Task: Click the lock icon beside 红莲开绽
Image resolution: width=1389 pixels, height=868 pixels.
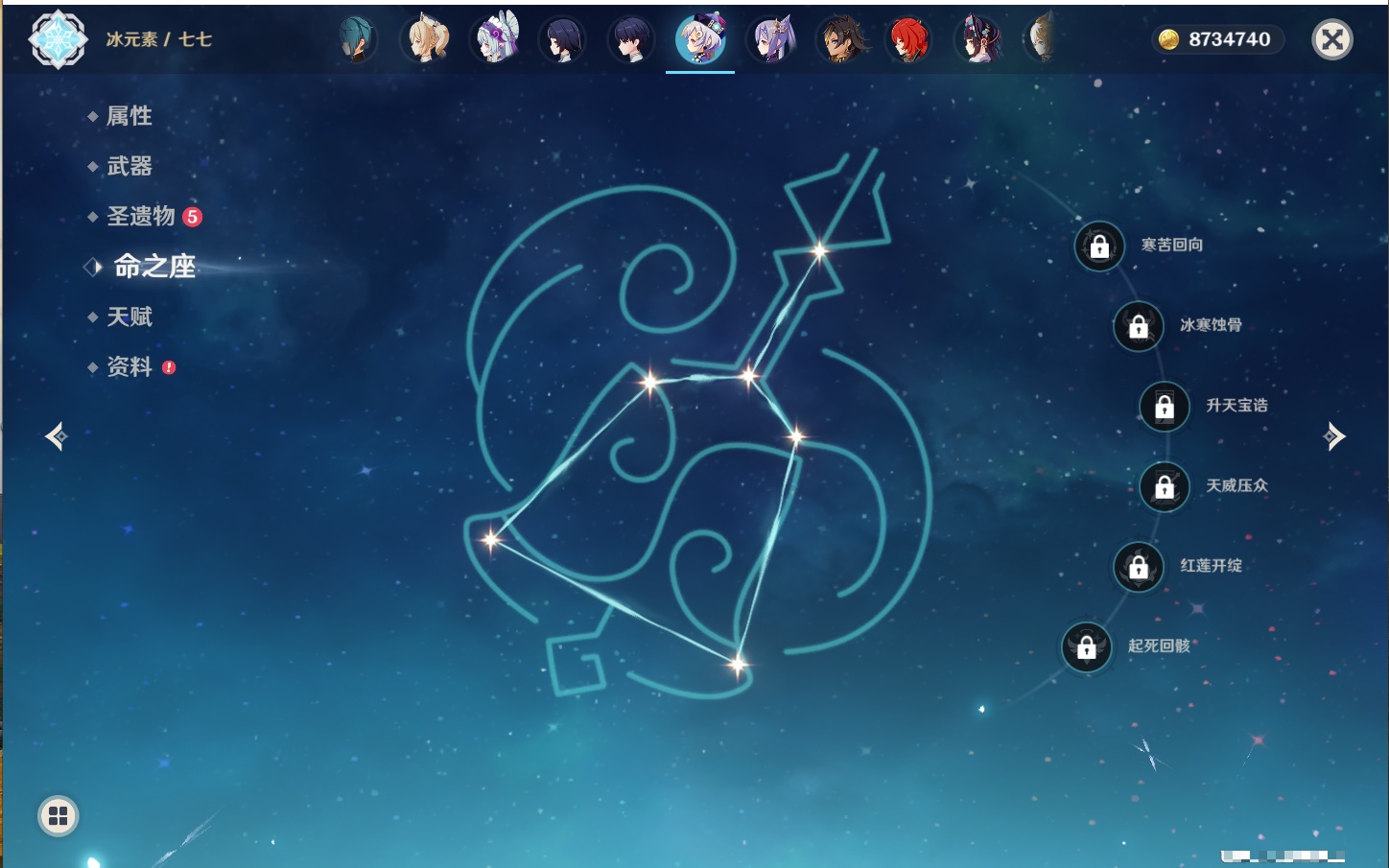Action: 1139,567
